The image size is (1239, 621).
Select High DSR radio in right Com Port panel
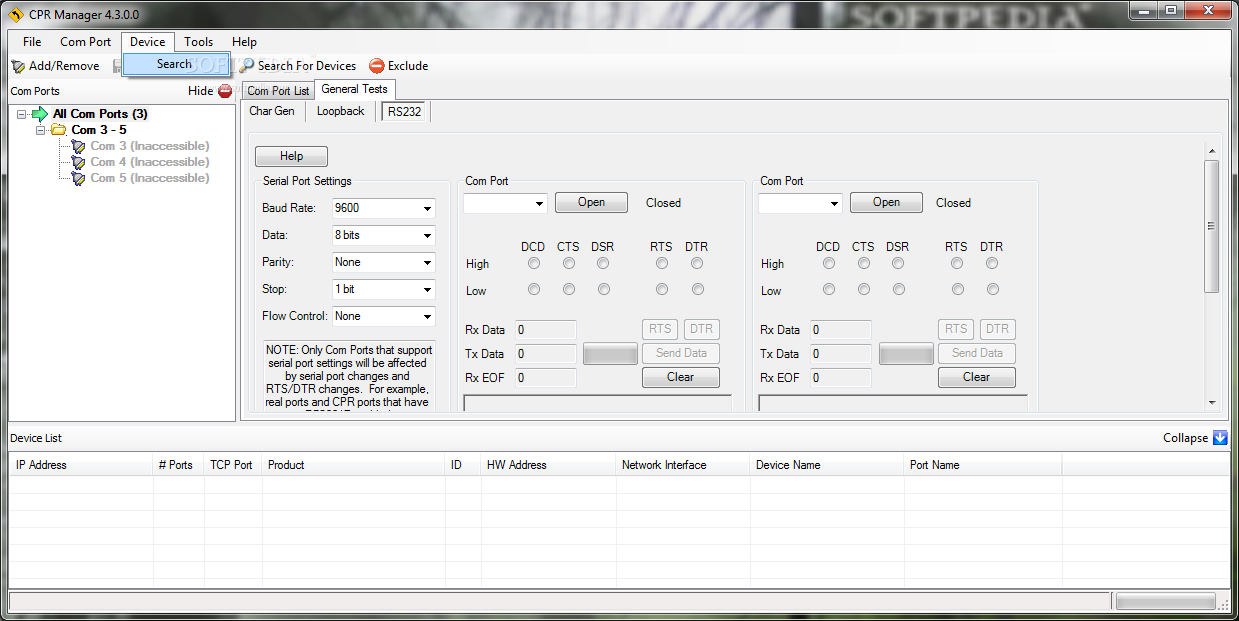pos(898,264)
